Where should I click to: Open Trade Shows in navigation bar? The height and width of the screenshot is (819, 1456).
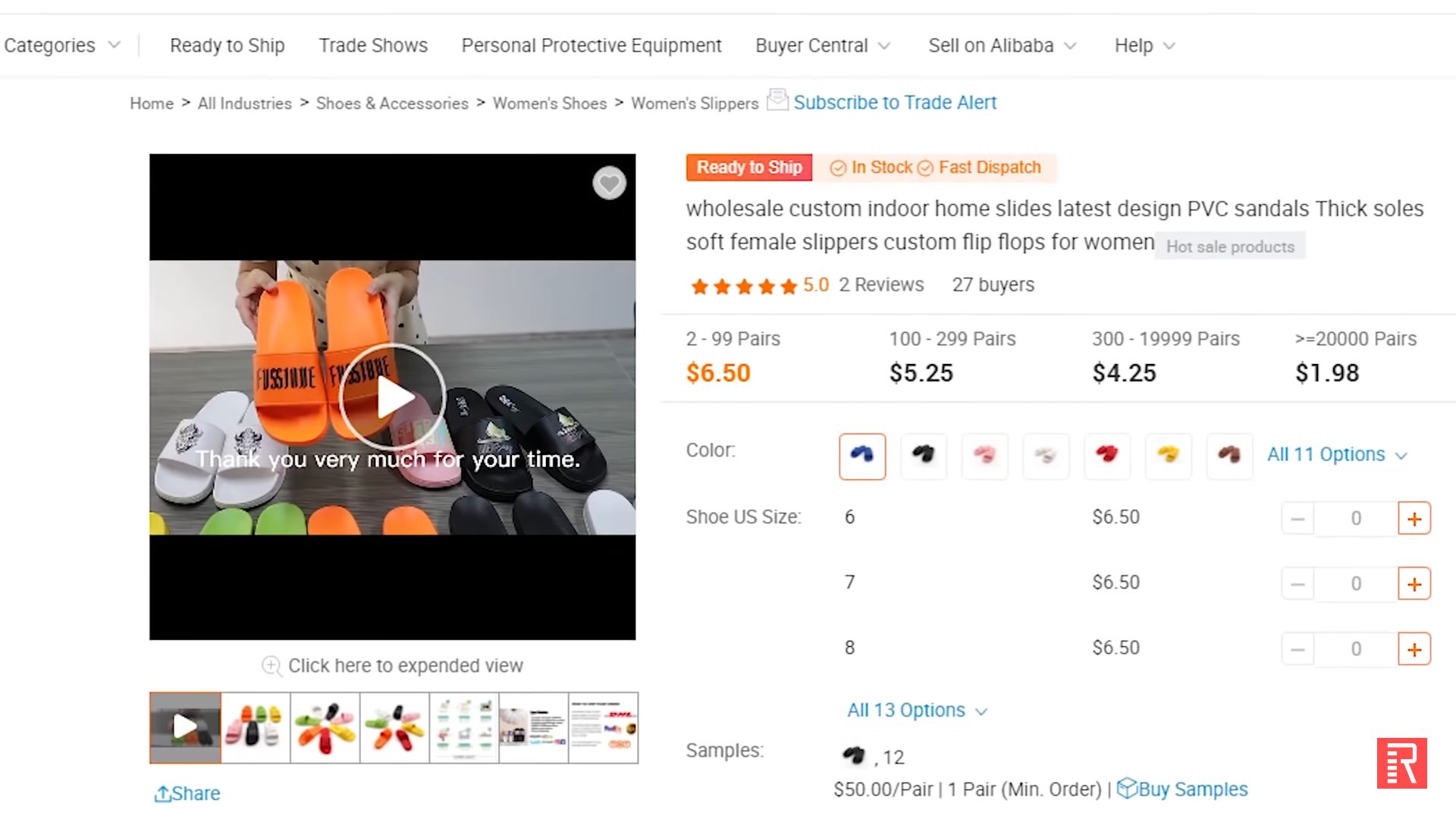(x=373, y=45)
